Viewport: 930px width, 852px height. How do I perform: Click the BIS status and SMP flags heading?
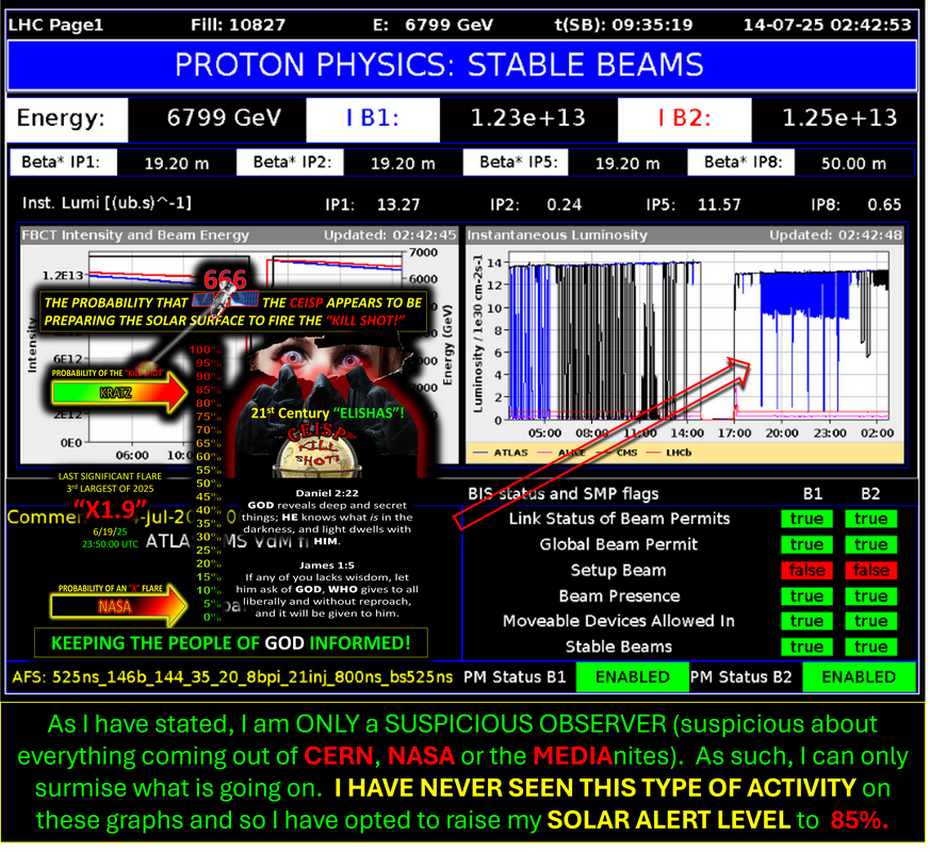coord(563,494)
